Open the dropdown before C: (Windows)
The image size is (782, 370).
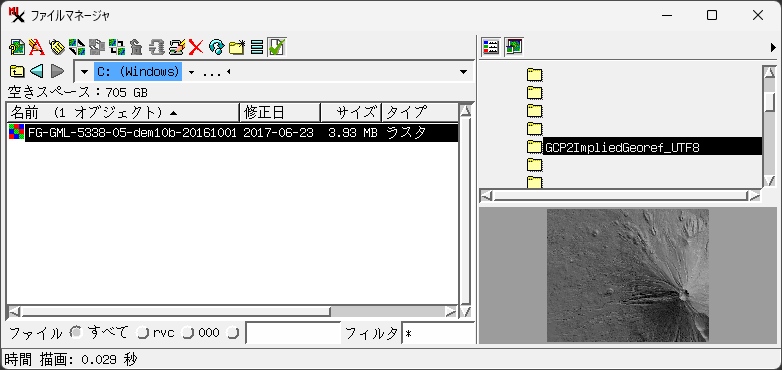point(84,72)
